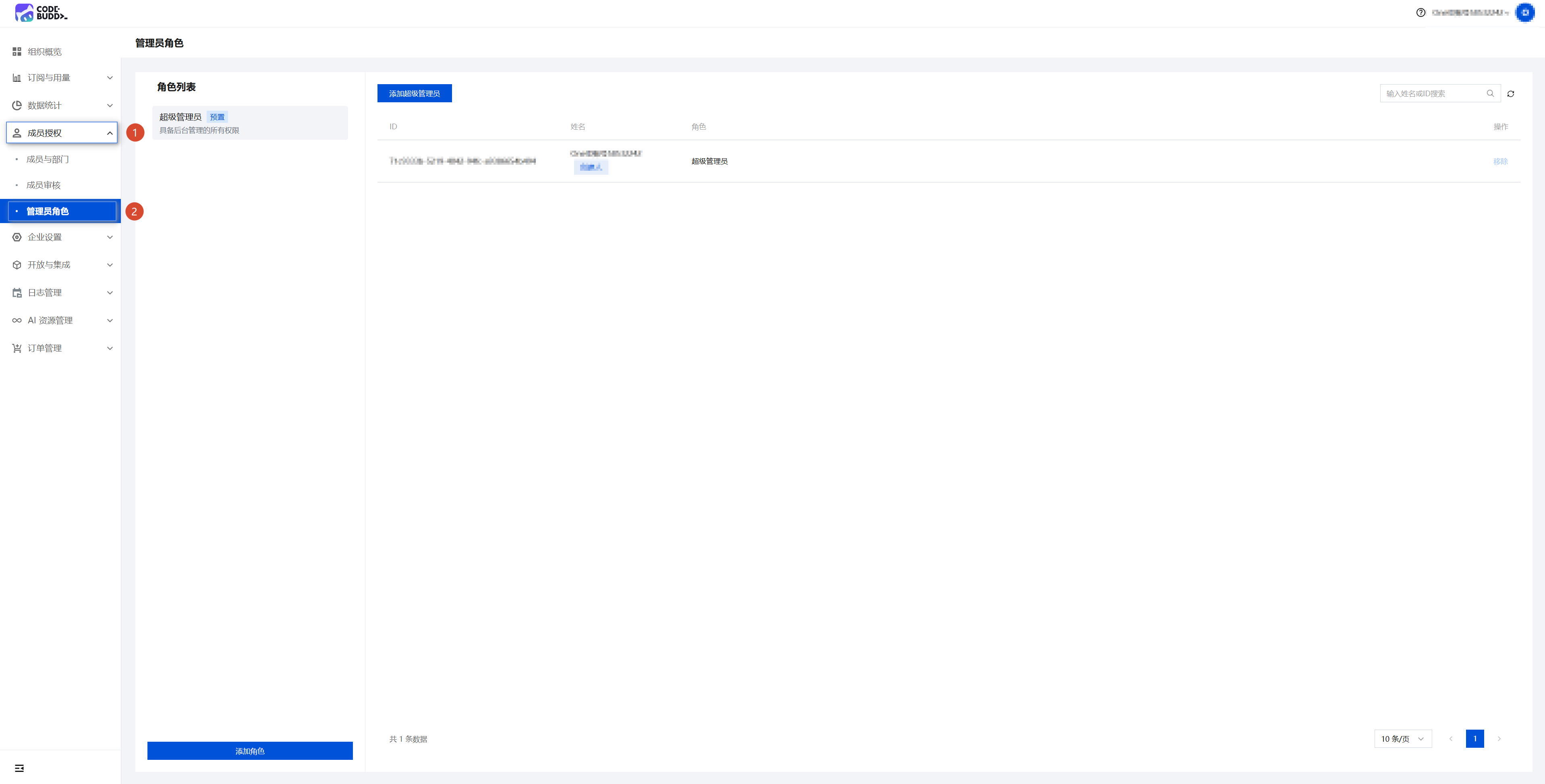1545x784 pixels.
Task: Go to the 成员审核 submenu item
Action: pyautogui.click(x=44, y=185)
